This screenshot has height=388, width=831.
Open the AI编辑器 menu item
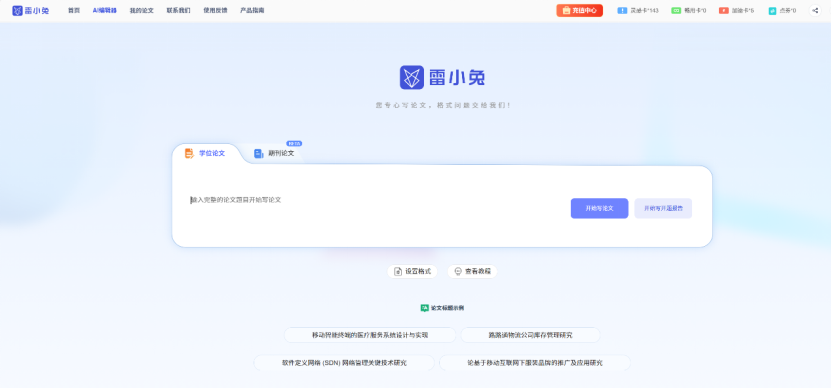coord(104,11)
